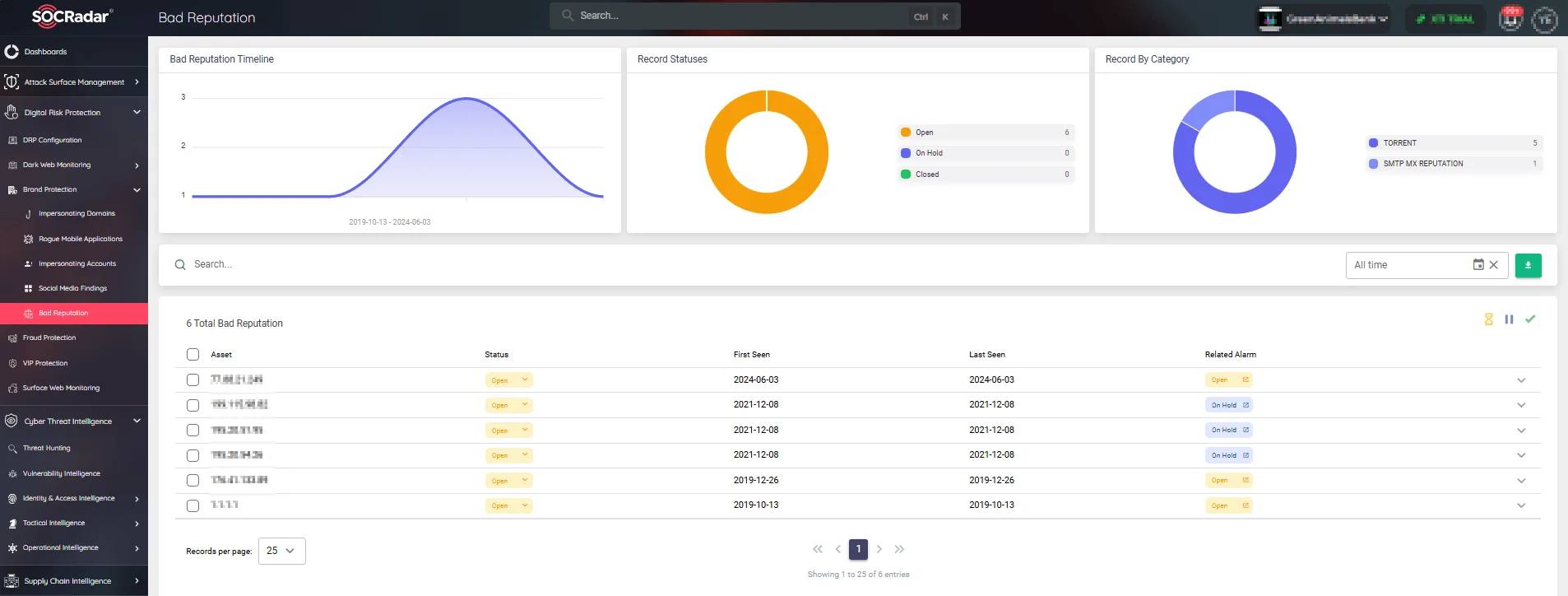Screen dimensions: 1568x596
Task: Expand details of the 2019-12-26 row
Action: tap(1521, 481)
